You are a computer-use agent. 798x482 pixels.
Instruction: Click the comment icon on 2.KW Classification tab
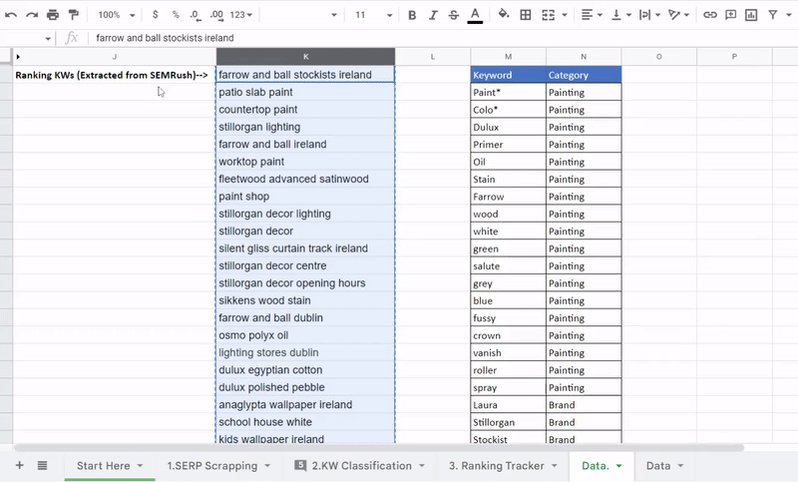(x=300, y=465)
